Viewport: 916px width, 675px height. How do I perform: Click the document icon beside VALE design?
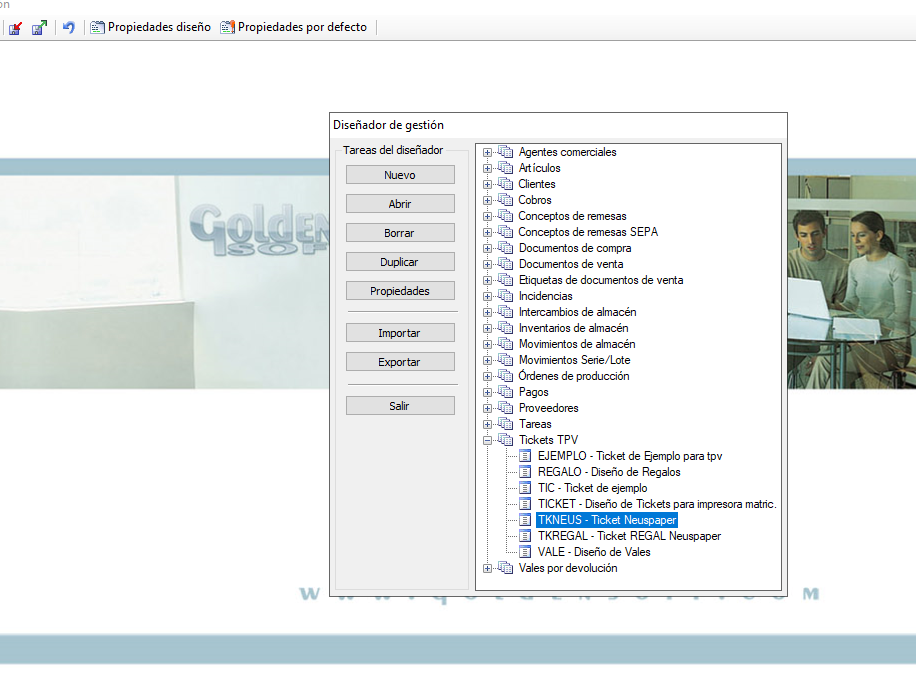525,552
